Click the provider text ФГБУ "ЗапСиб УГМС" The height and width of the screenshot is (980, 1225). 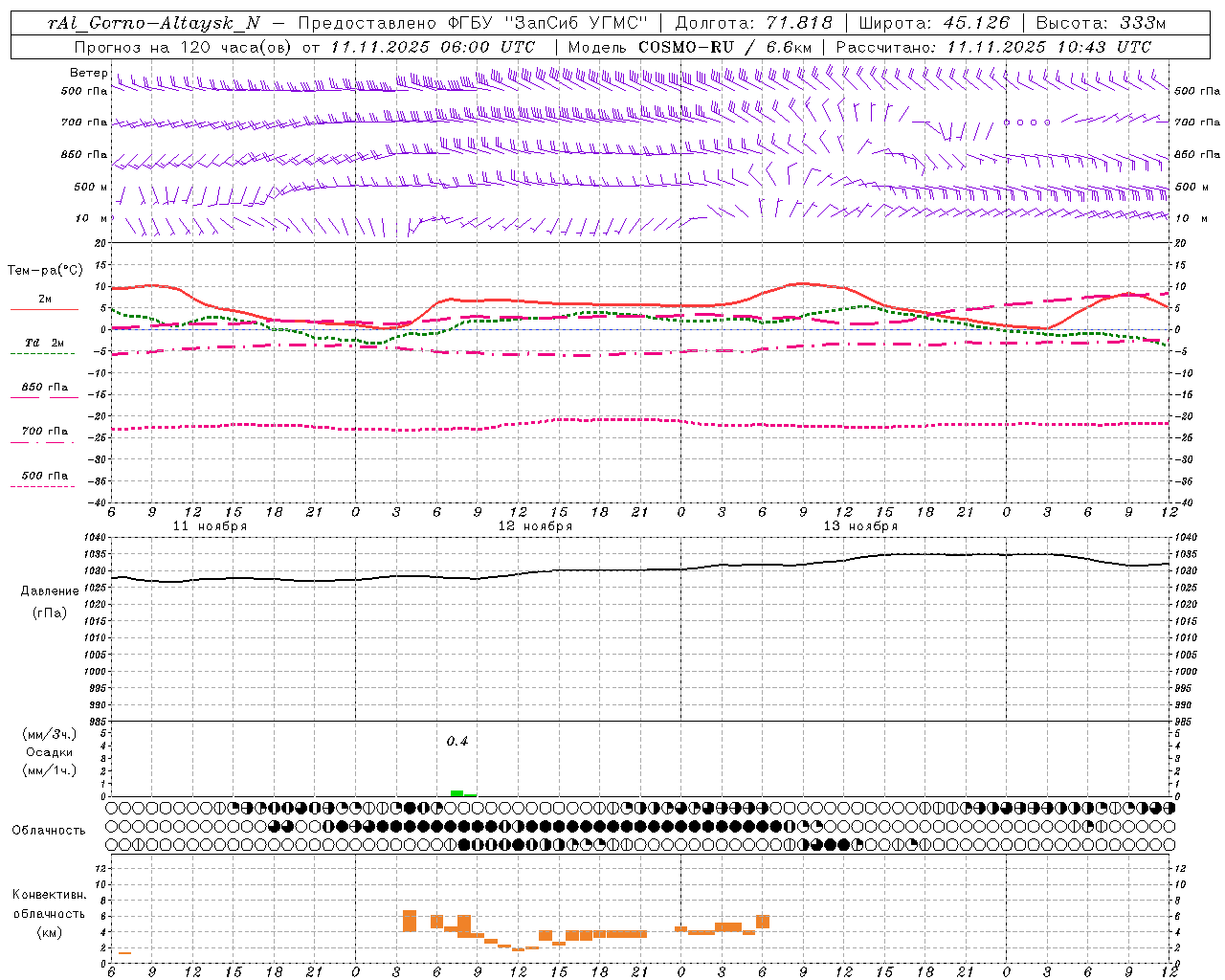tap(548, 23)
